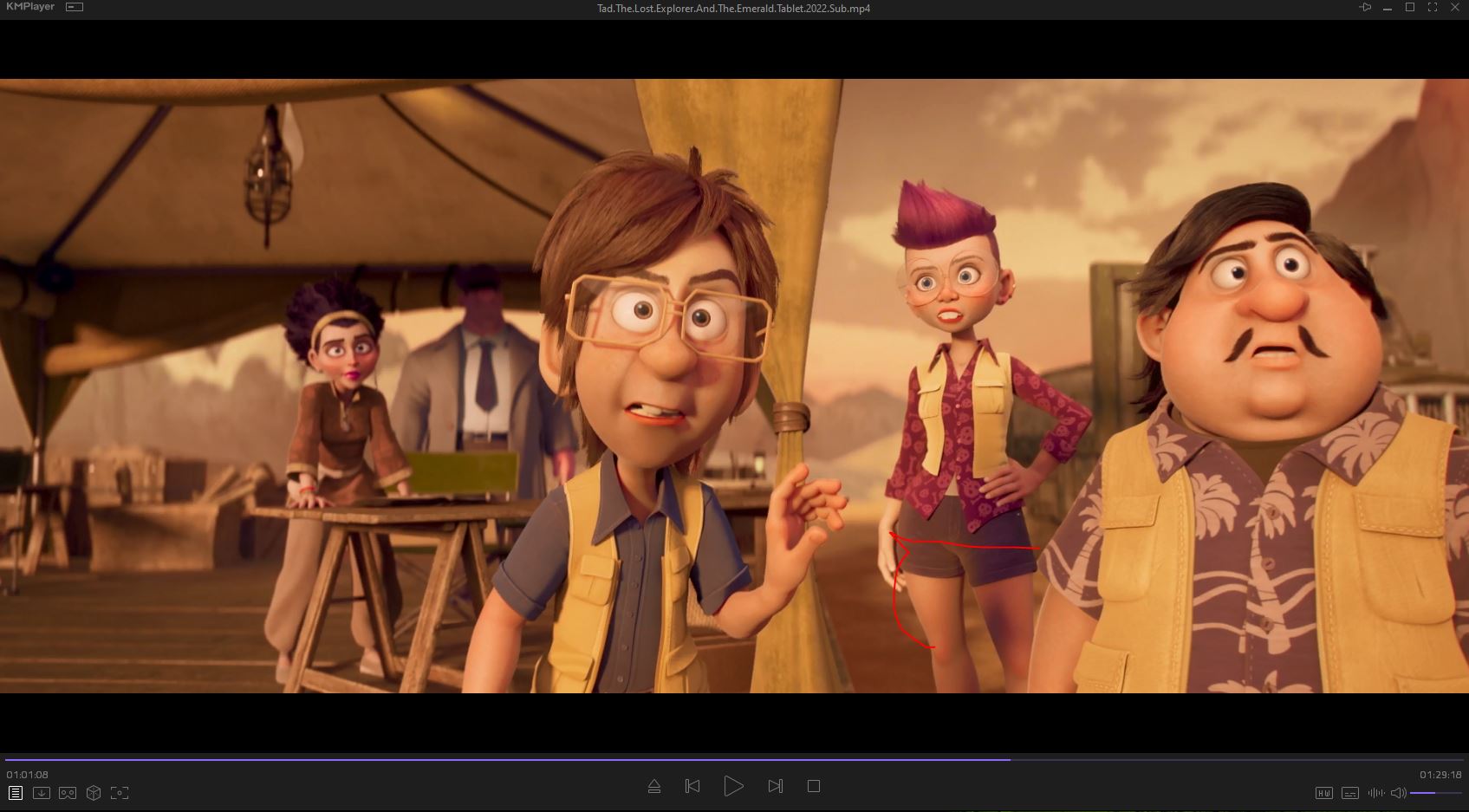
Task: Pin window always on top
Action: click(1365, 8)
